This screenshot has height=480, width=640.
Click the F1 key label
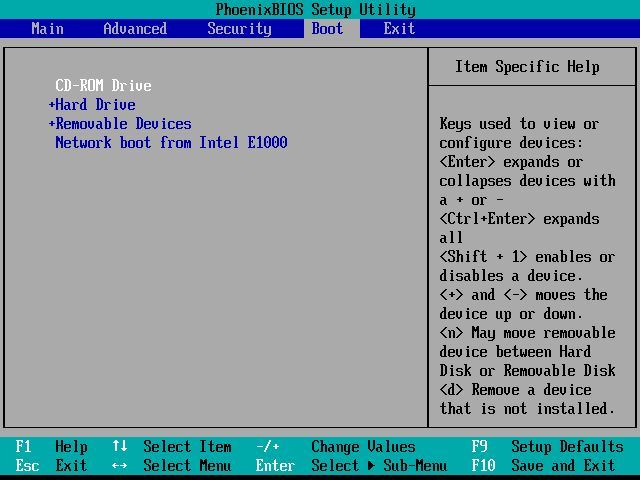(x=23, y=447)
